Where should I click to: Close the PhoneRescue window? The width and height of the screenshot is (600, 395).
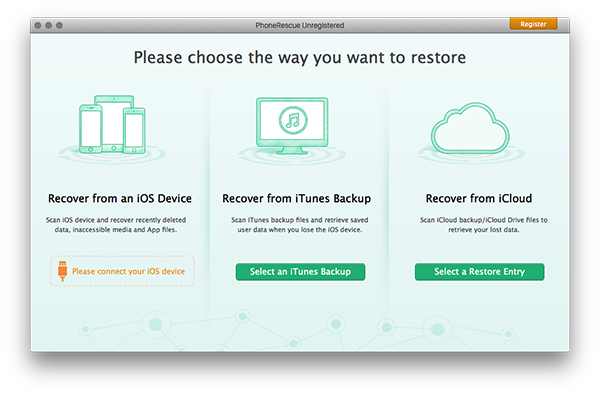[x=38, y=25]
